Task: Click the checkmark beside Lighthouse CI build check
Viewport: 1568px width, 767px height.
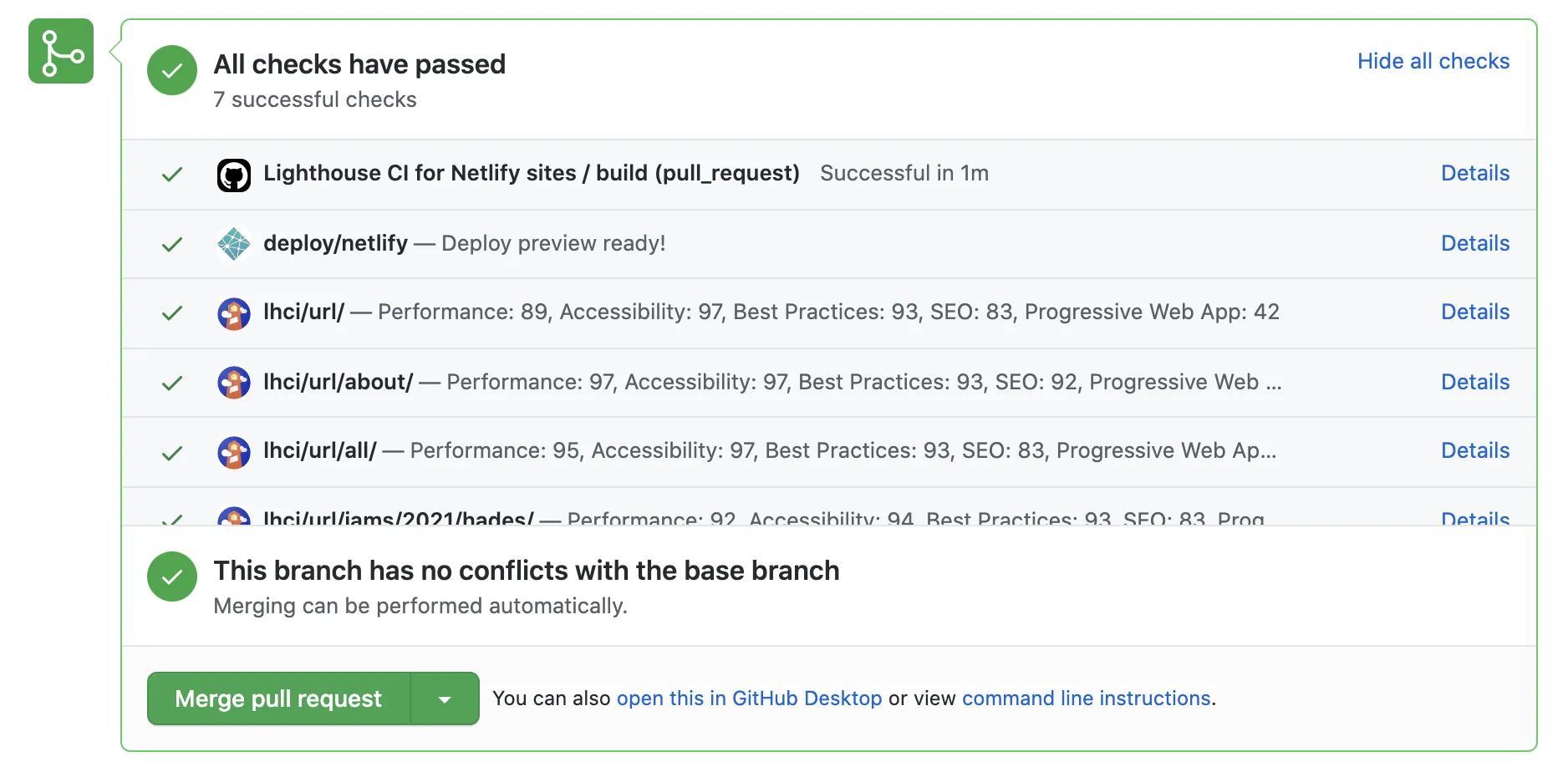Action: 171,175
